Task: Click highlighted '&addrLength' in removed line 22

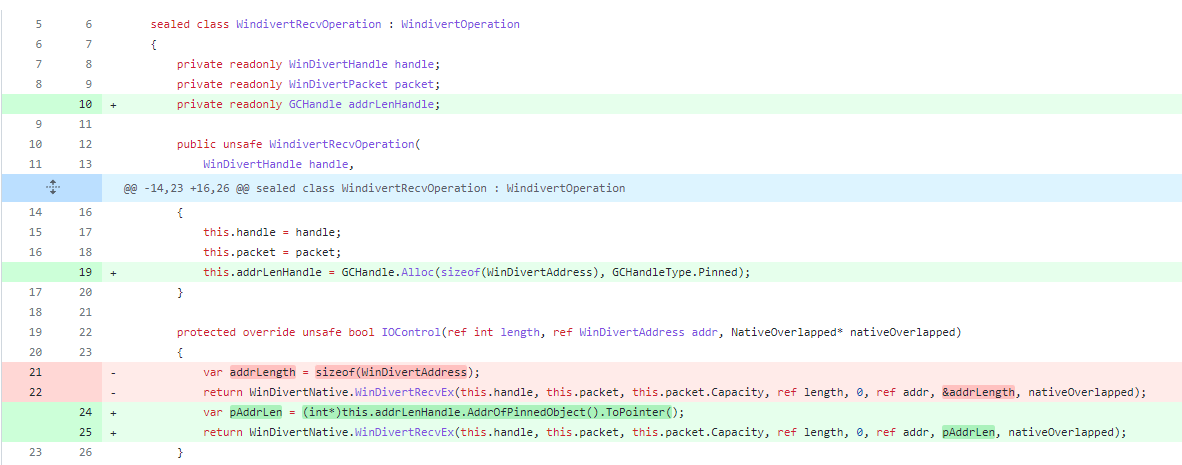Action: (978, 392)
